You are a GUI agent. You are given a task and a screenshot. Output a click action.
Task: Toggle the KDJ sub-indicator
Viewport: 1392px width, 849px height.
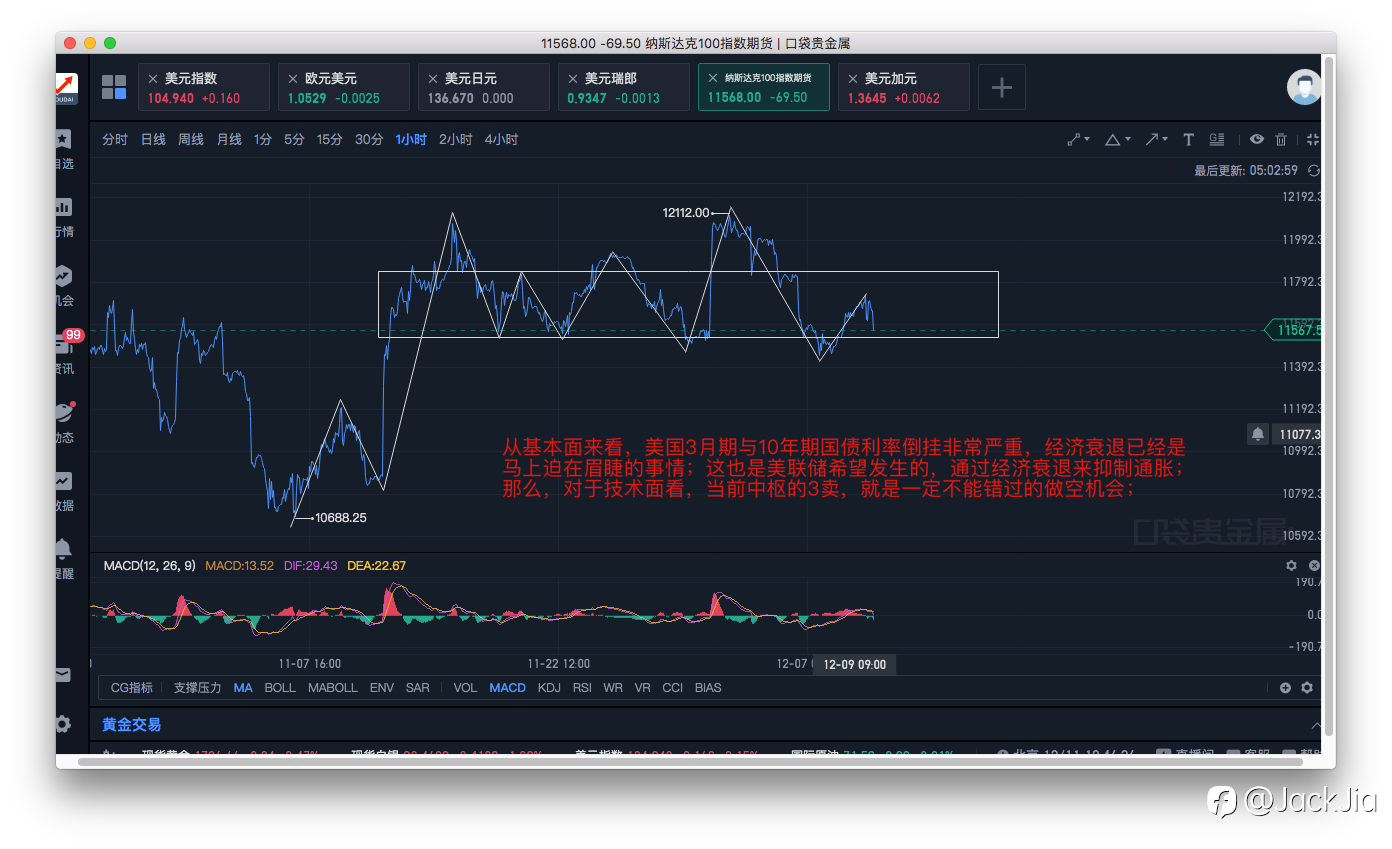tap(549, 688)
